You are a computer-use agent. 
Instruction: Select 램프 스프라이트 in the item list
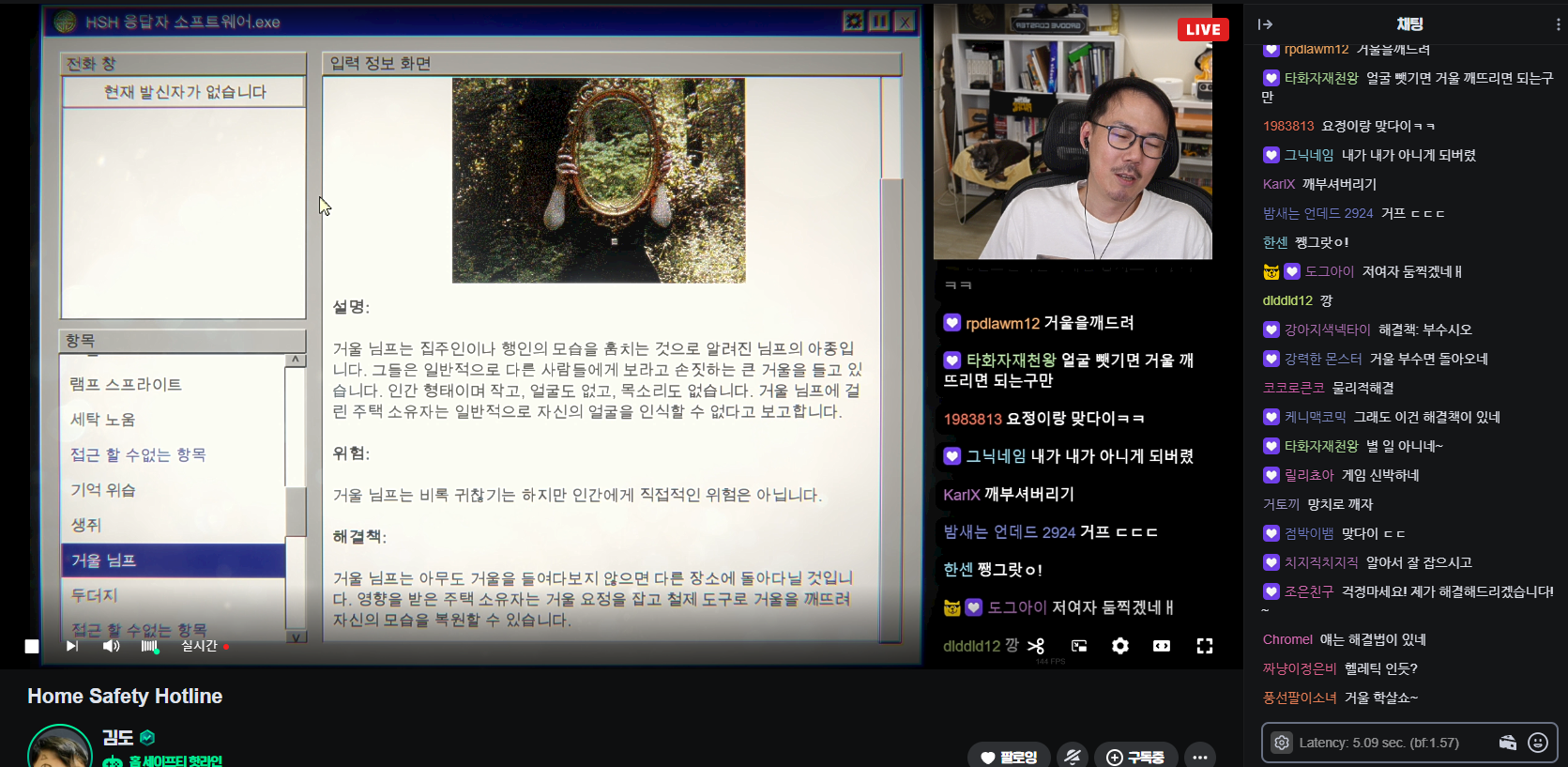[x=126, y=384]
